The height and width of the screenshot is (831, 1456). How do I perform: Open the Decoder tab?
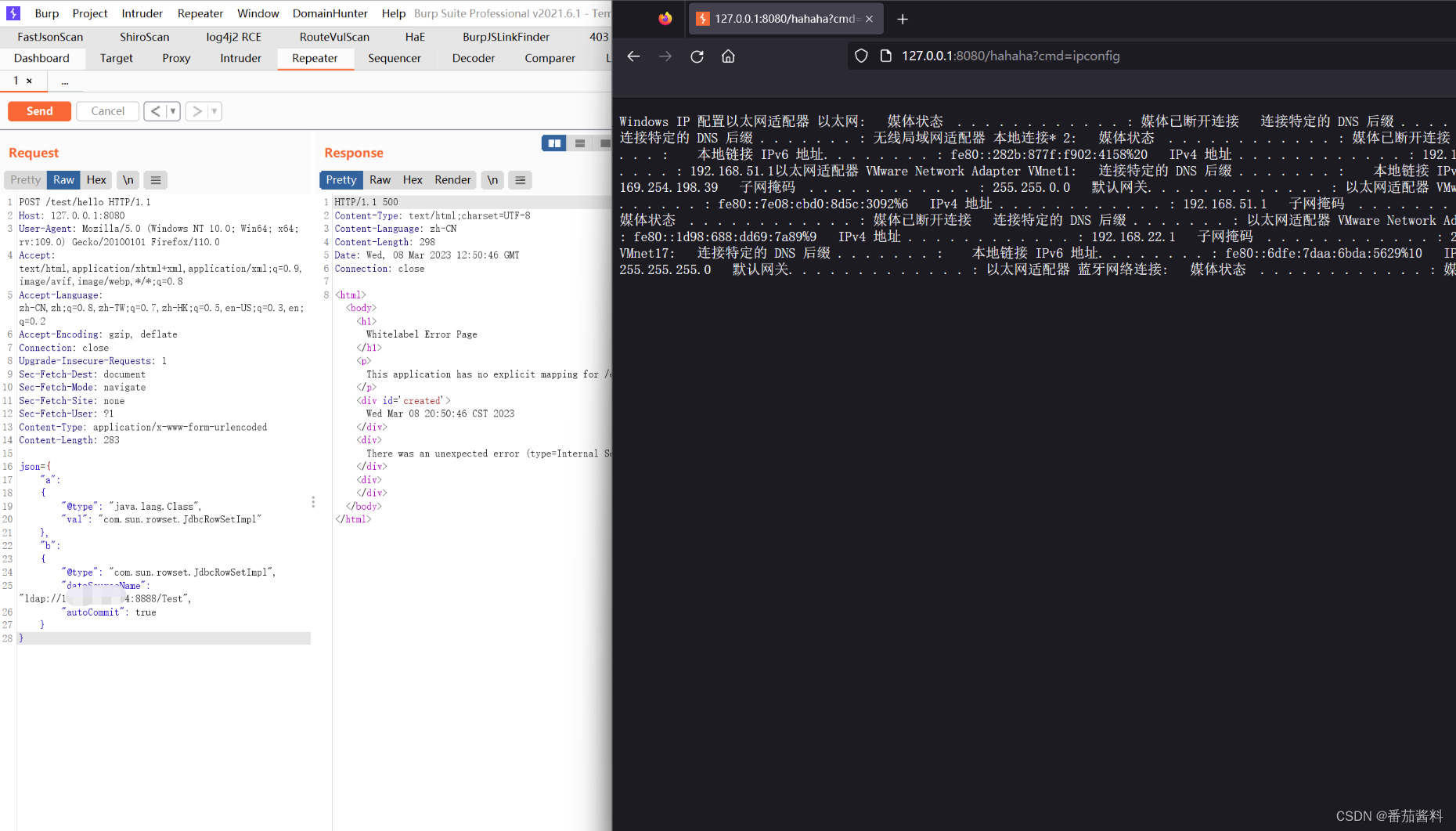474,58
